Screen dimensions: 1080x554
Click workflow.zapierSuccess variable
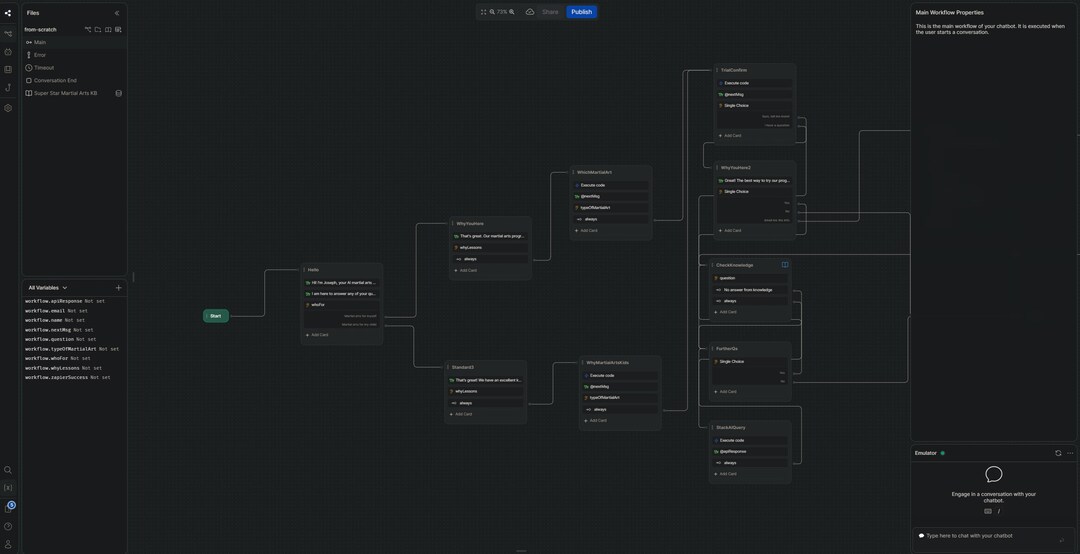(68, 378)
